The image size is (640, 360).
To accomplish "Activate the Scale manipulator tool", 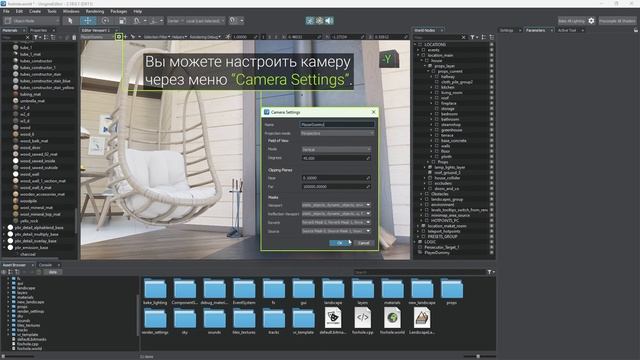I will [122, 20].
